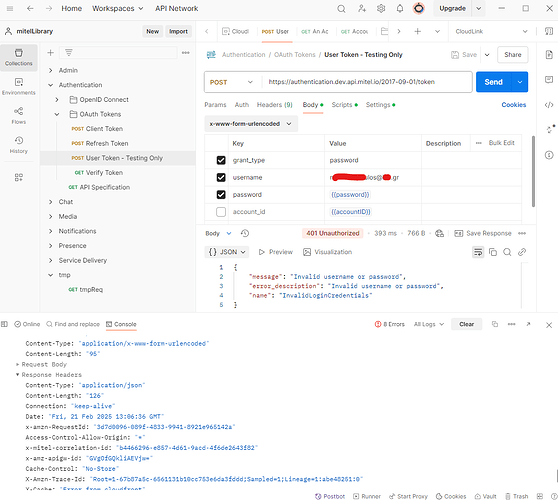
Task: Uncheck the grant_type parameter
Action: click(x=221, y=160)
